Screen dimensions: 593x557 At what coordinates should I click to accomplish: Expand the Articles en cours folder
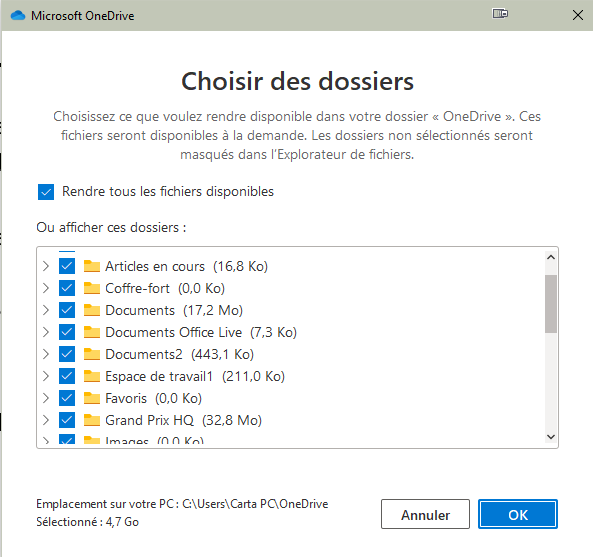click(x=46, y=266)
